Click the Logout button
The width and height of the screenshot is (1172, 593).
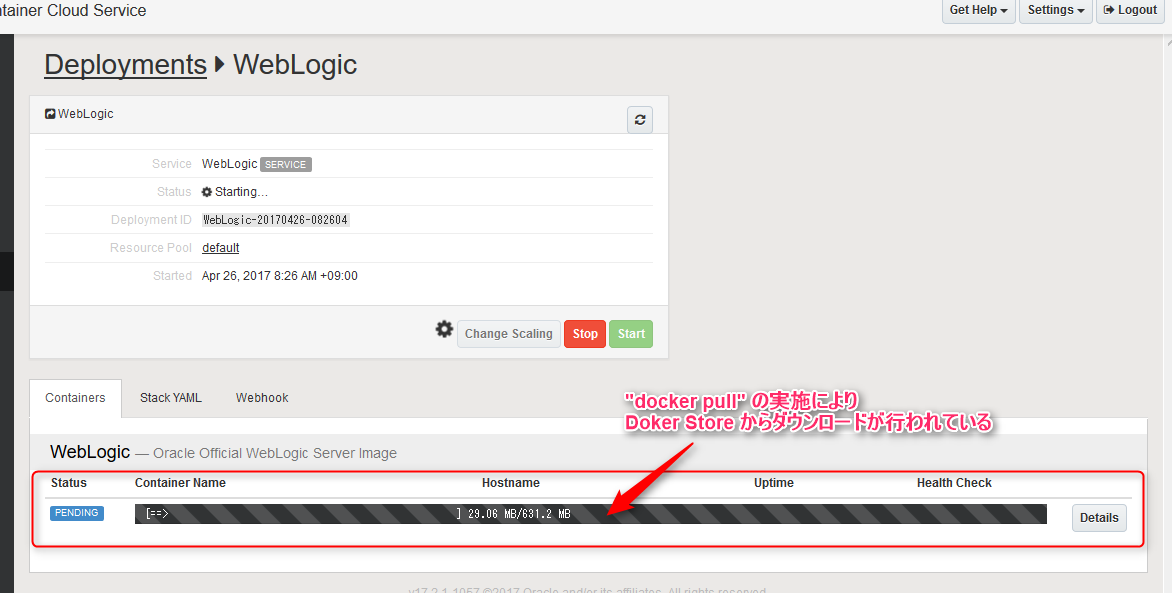coord(1130,10)
